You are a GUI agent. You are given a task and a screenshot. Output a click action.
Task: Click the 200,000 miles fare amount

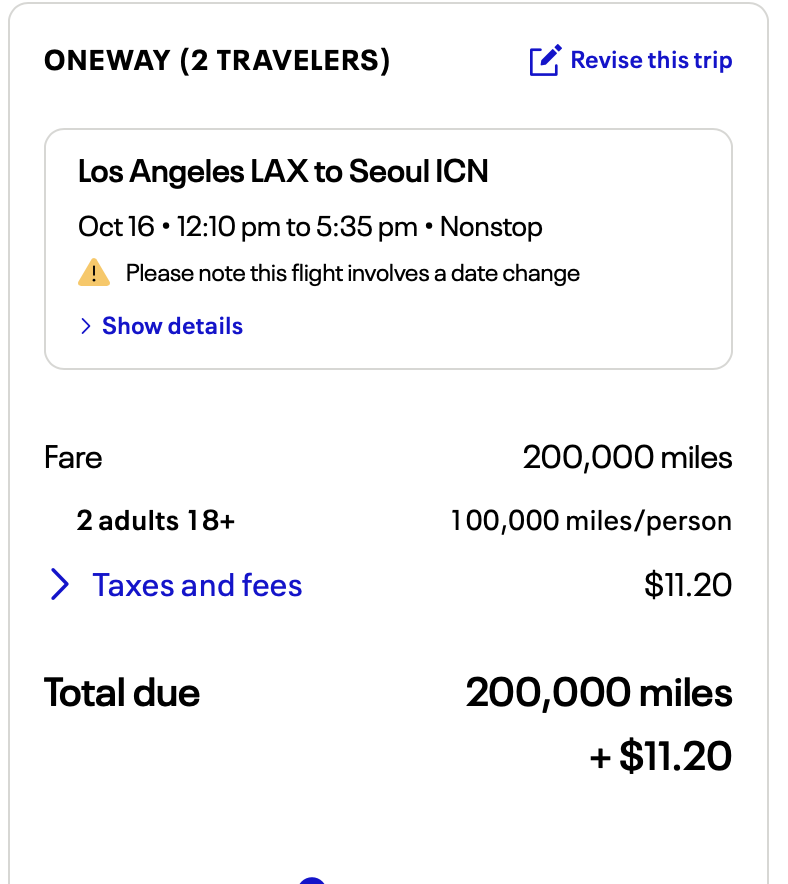(627, 458)
